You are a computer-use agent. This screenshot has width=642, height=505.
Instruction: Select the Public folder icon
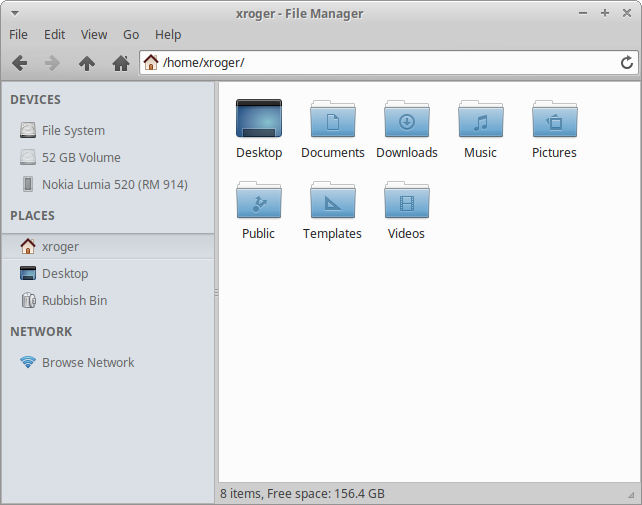[x=258, y=200]
